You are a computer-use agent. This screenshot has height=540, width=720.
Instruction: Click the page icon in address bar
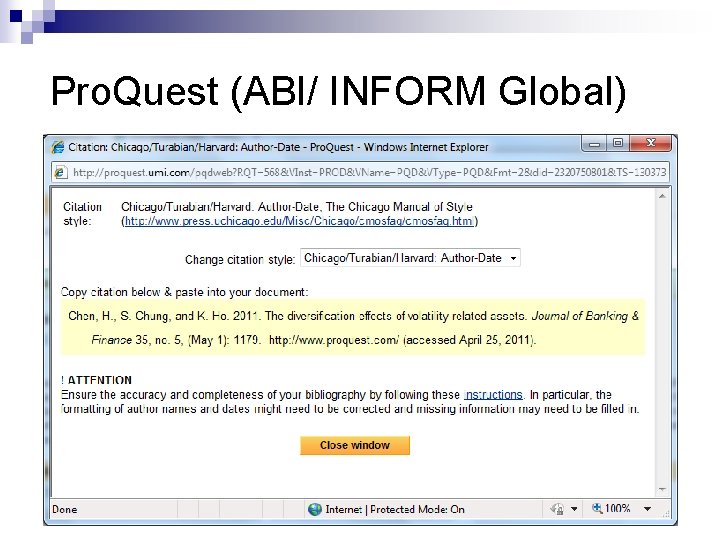tap(60, 172)
